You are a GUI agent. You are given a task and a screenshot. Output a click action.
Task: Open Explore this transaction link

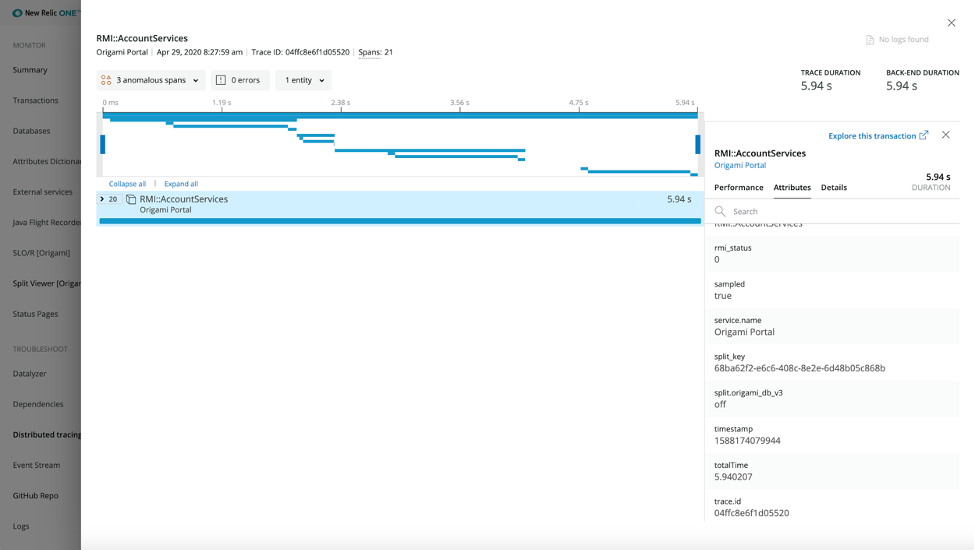[x=872, y=135]
